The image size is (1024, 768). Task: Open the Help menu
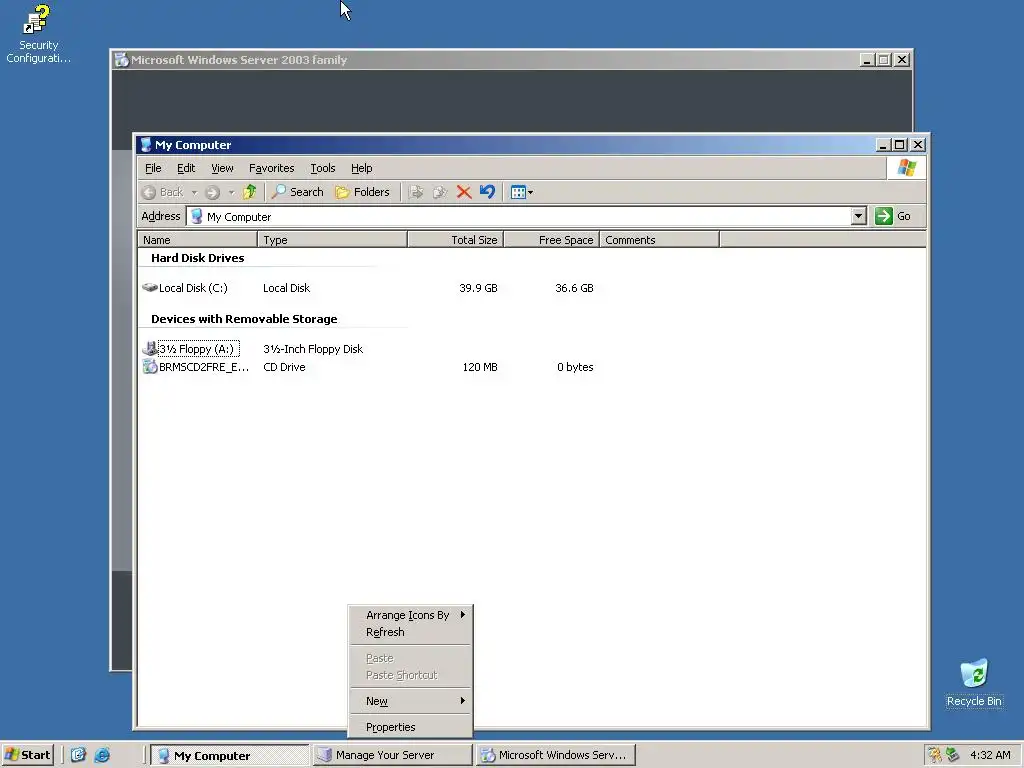(361, 168)
